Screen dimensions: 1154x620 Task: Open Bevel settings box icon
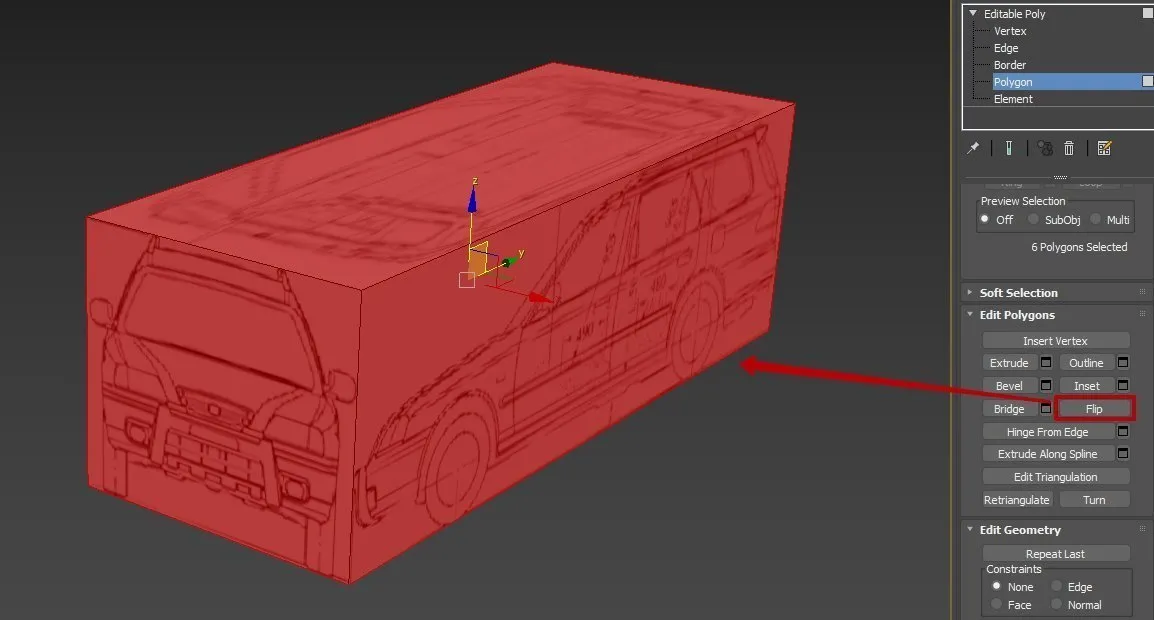tap(1046, 386)
